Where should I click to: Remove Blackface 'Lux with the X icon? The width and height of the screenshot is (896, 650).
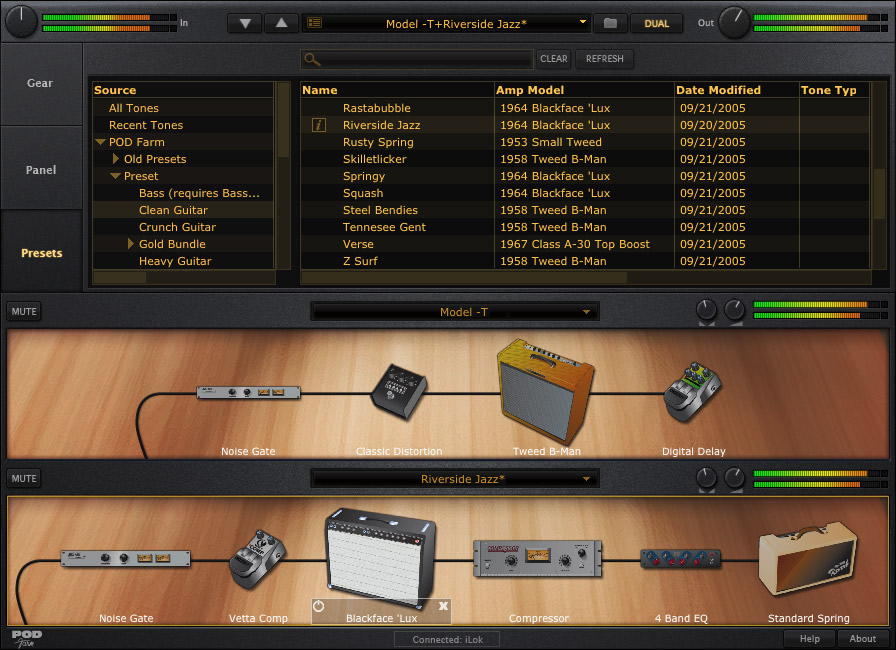click(443, 606)
